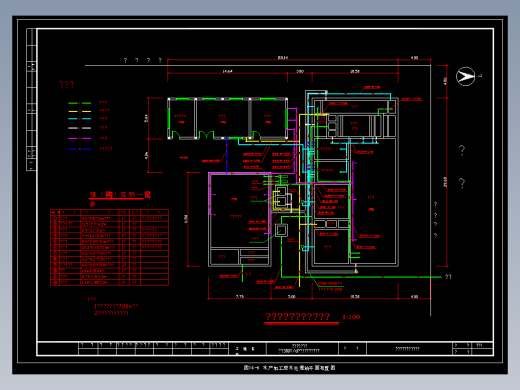Image resolution: width=520 pixels, height=390 pixels.
Task: Click the upper of the two stacked square tanks
Action: click(280, 191)
